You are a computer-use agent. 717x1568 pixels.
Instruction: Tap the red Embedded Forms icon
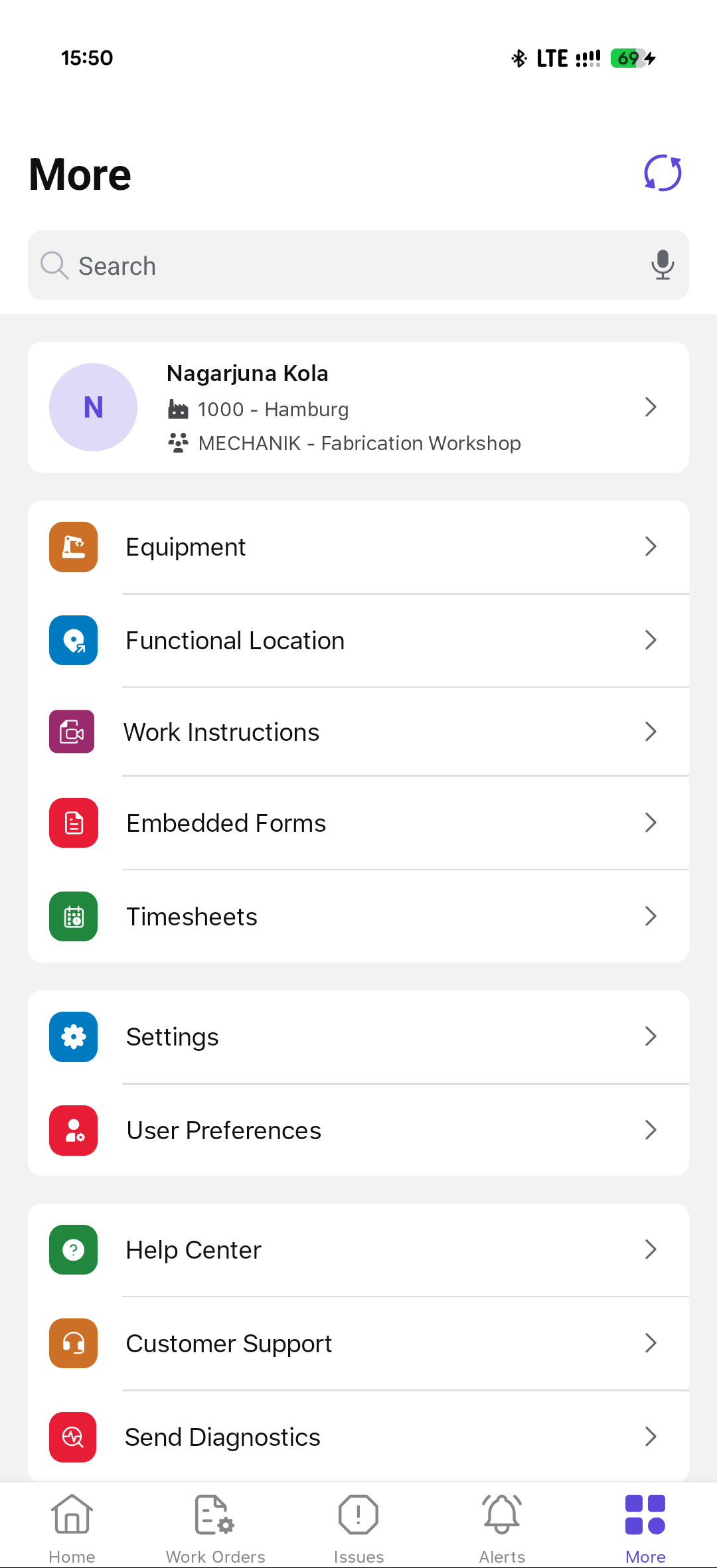(74, 823)
